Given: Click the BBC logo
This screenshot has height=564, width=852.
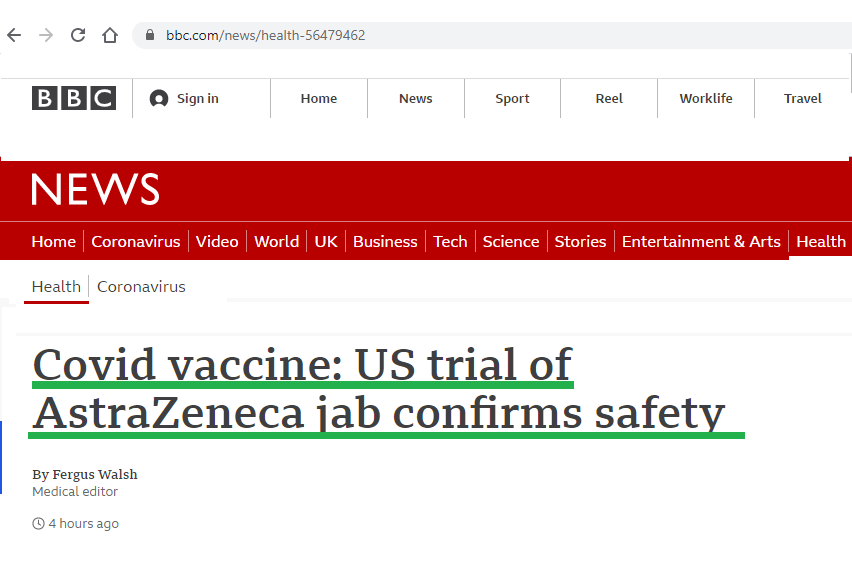Looking at the screenshot, I should point(74,98).
